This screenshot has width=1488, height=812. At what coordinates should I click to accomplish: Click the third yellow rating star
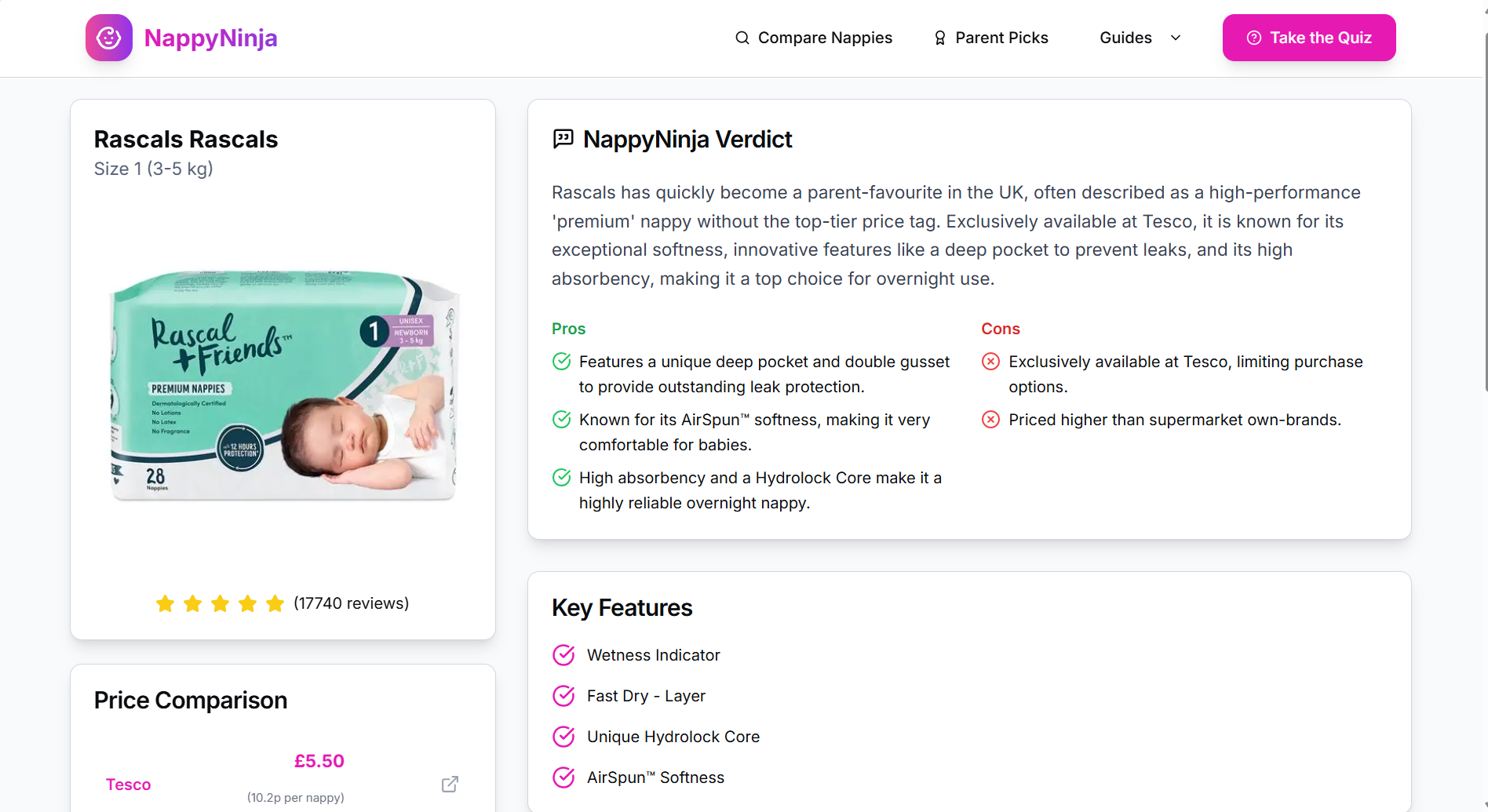pos(220,603)
